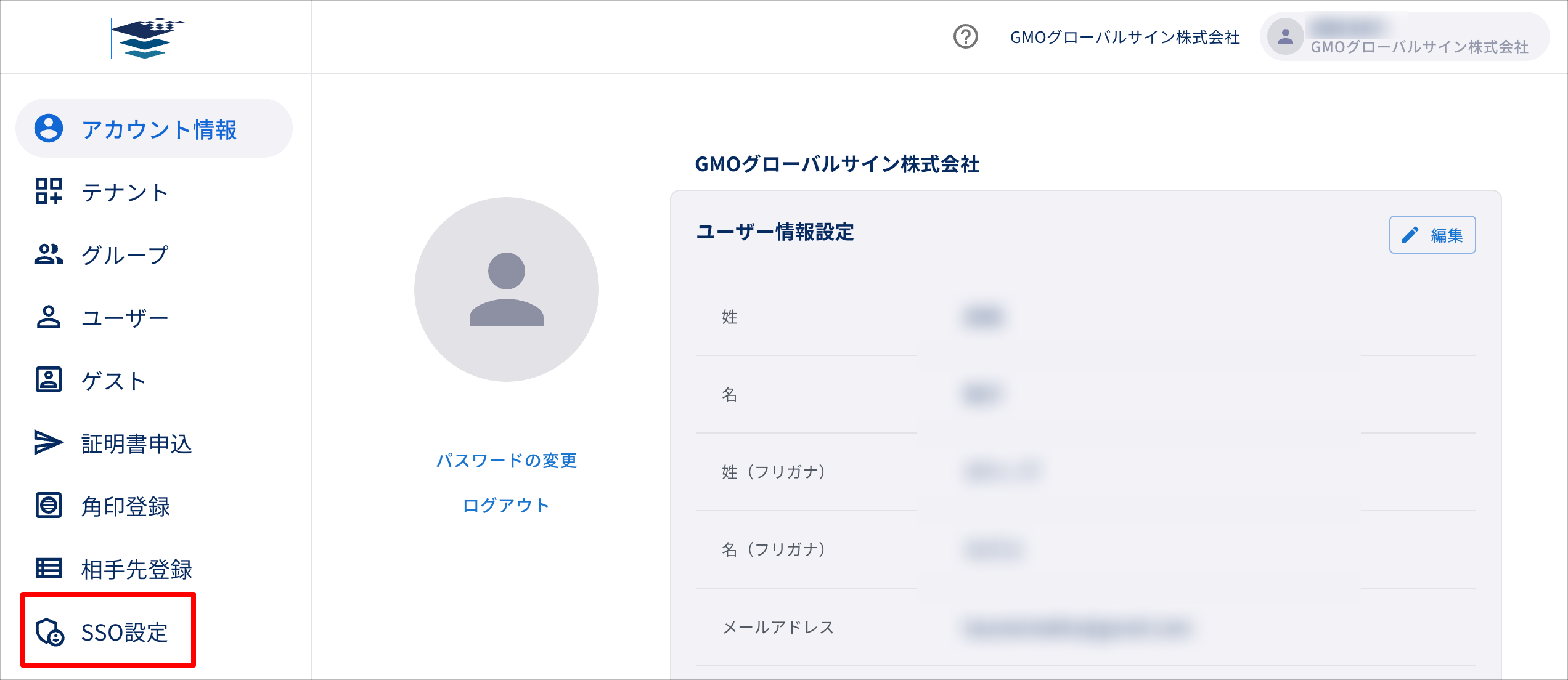Click パスワードの変更 link
The image size is (1568, 680).
507,460
